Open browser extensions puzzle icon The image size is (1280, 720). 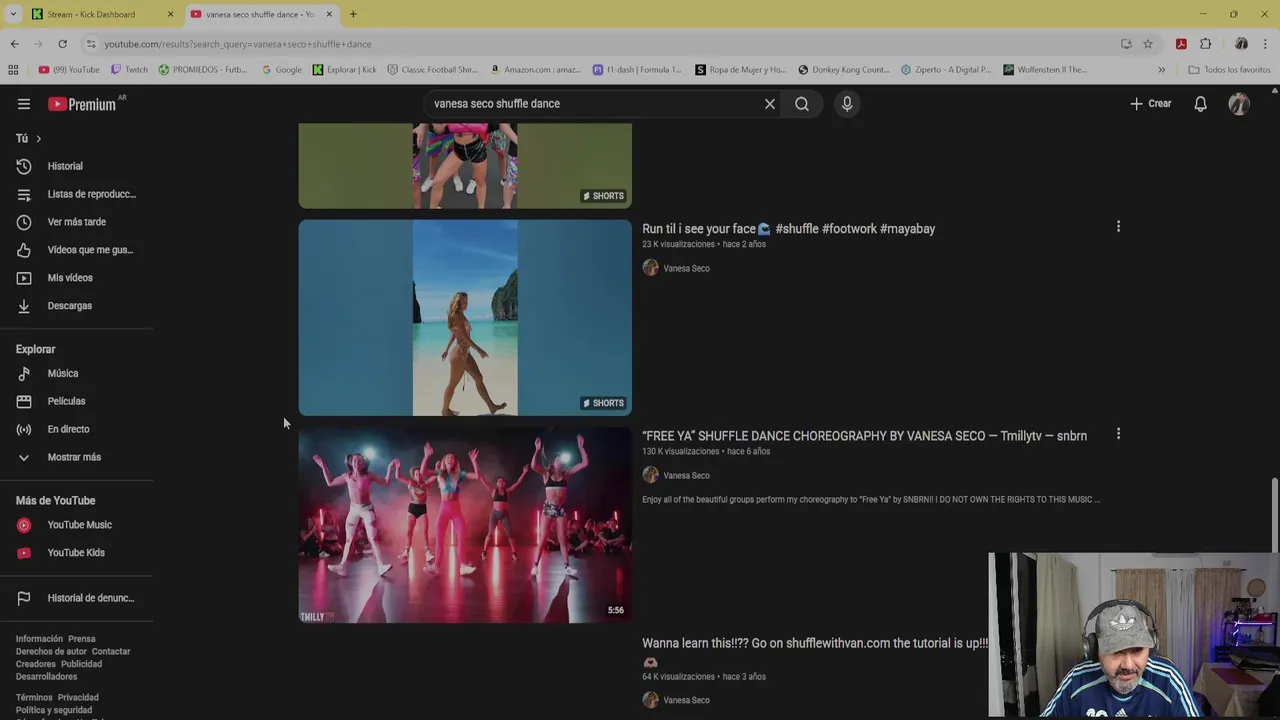click(x=1205, y=44)
